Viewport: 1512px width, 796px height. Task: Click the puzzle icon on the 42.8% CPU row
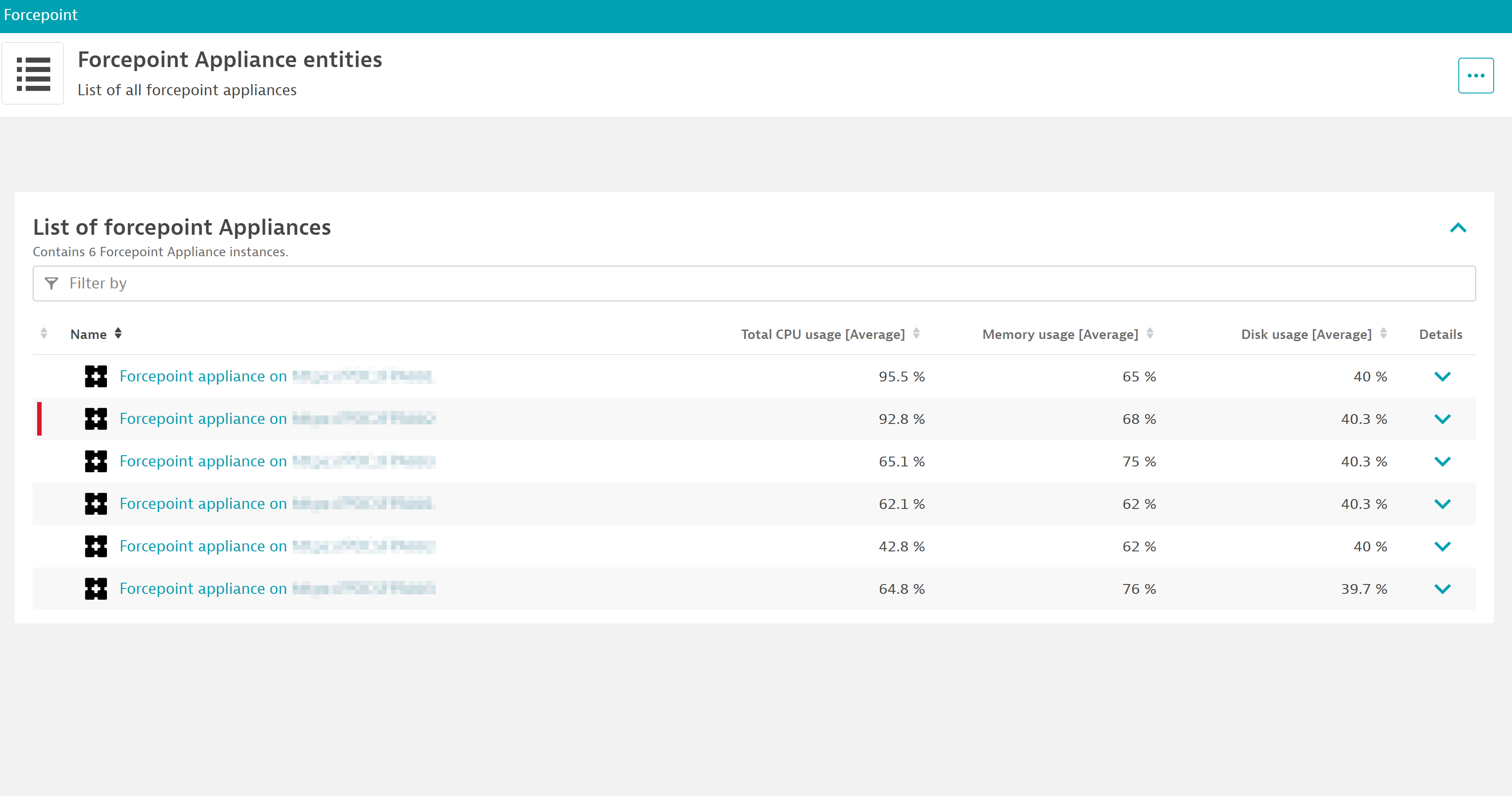96,546
